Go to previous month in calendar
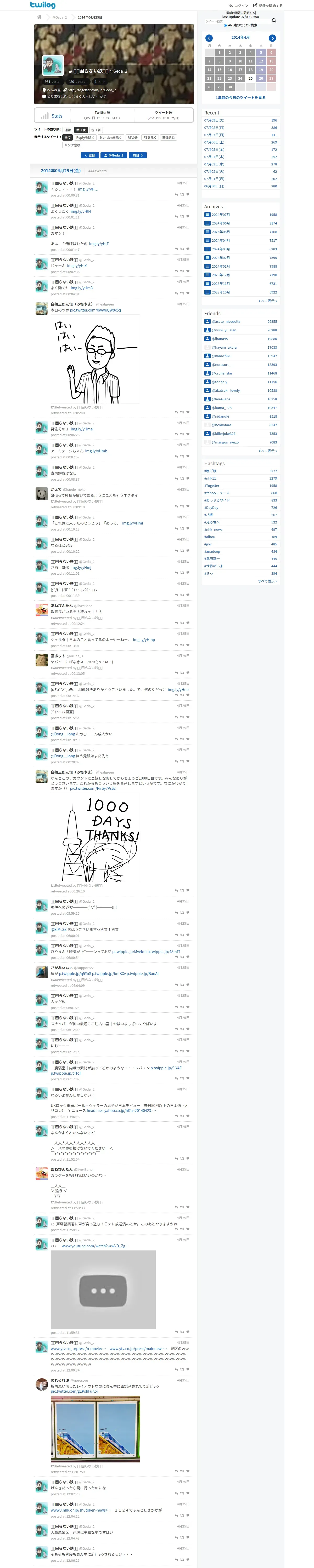The height and width of the screenshot is (1568, 314). pos(209,38)
